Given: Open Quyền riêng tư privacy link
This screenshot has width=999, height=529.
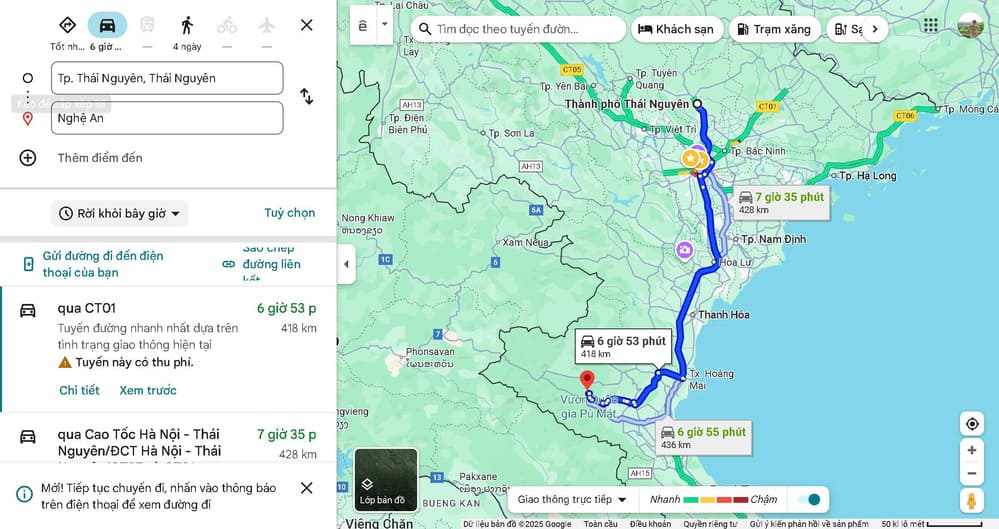Looking at the screenshot, I should [x=710, y=524].
